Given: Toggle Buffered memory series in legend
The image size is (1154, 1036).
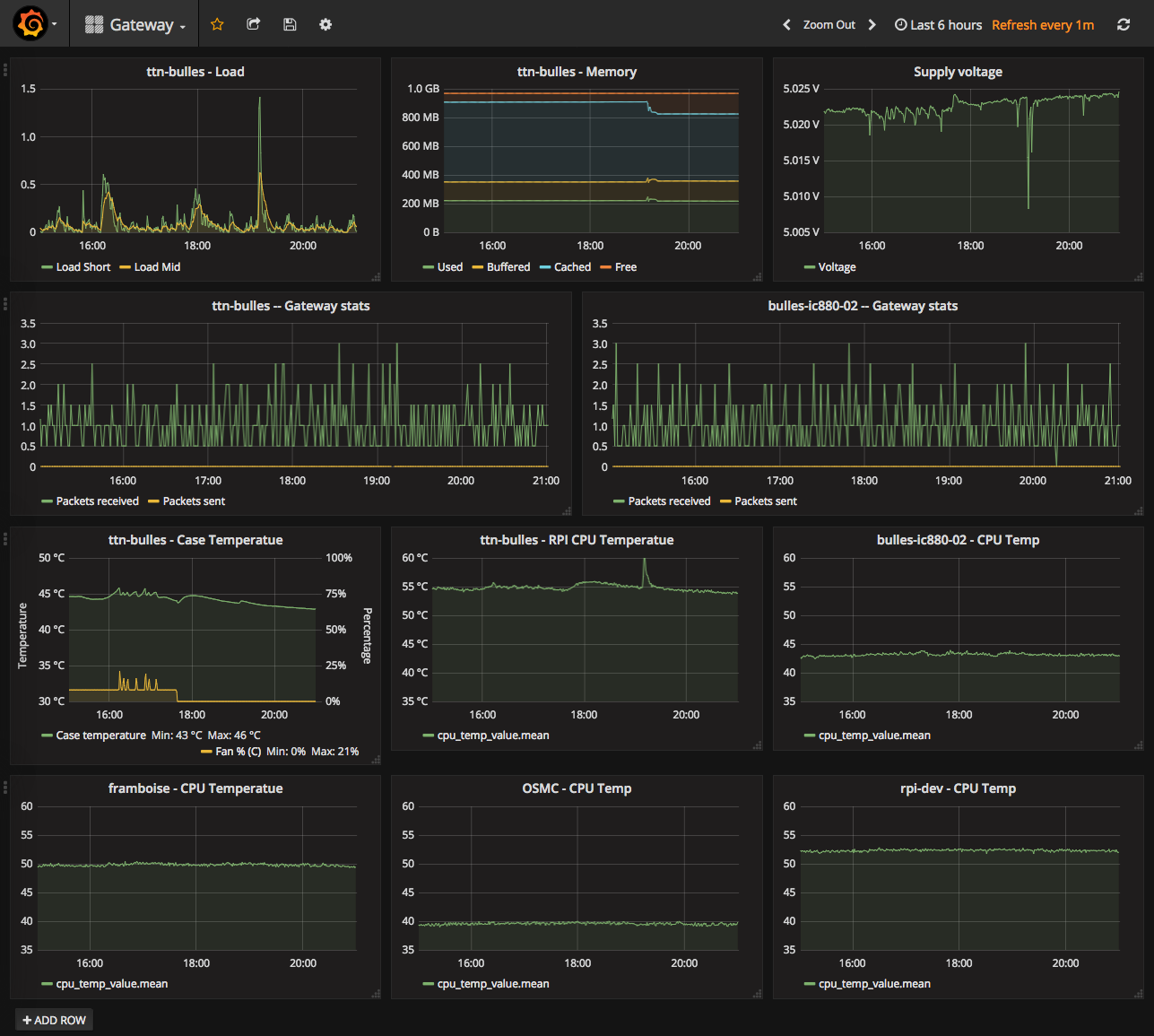Looking at the screenshot, I should (508, 267).
